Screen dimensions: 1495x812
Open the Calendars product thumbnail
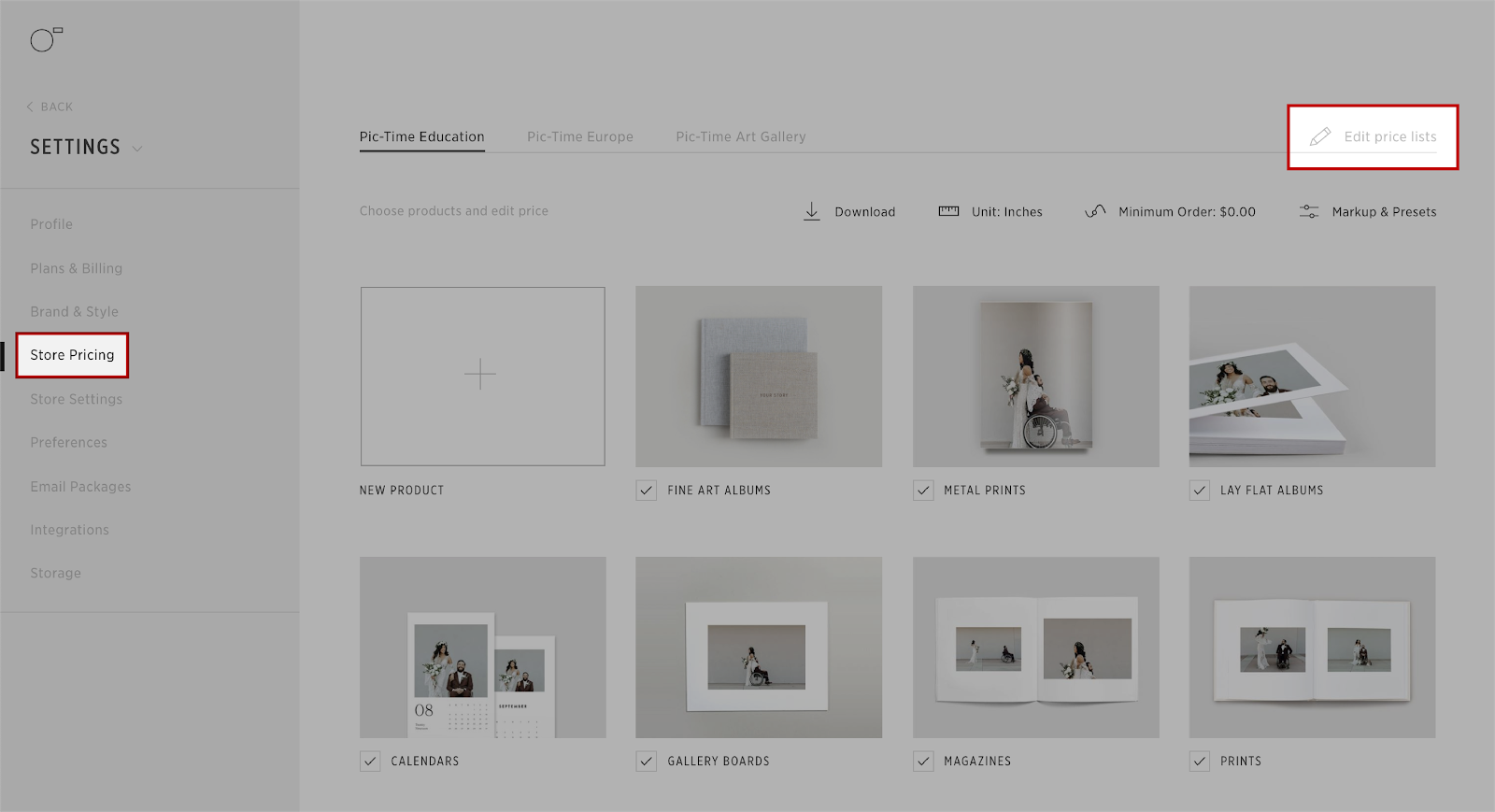point(483,648)
